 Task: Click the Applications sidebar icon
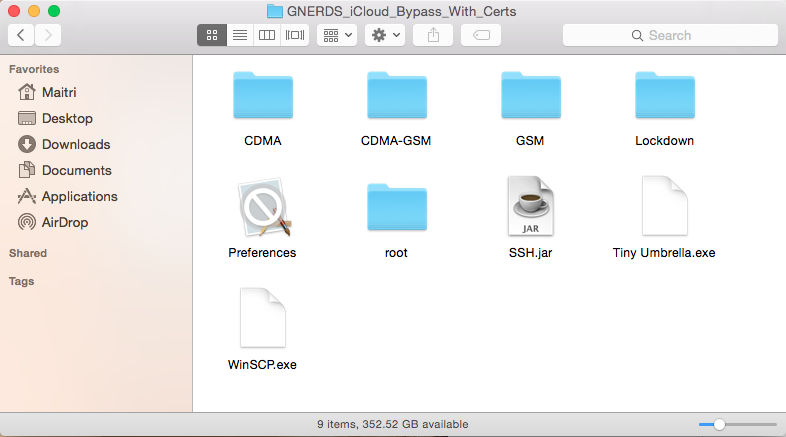pyautogui.click(x=27, y=196)
